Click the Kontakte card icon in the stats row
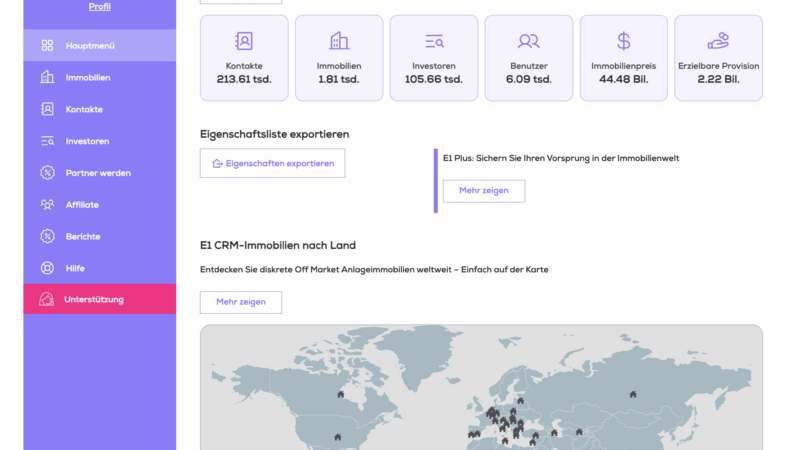The width and height of the screenshot is (800, 450). [244, 41]
